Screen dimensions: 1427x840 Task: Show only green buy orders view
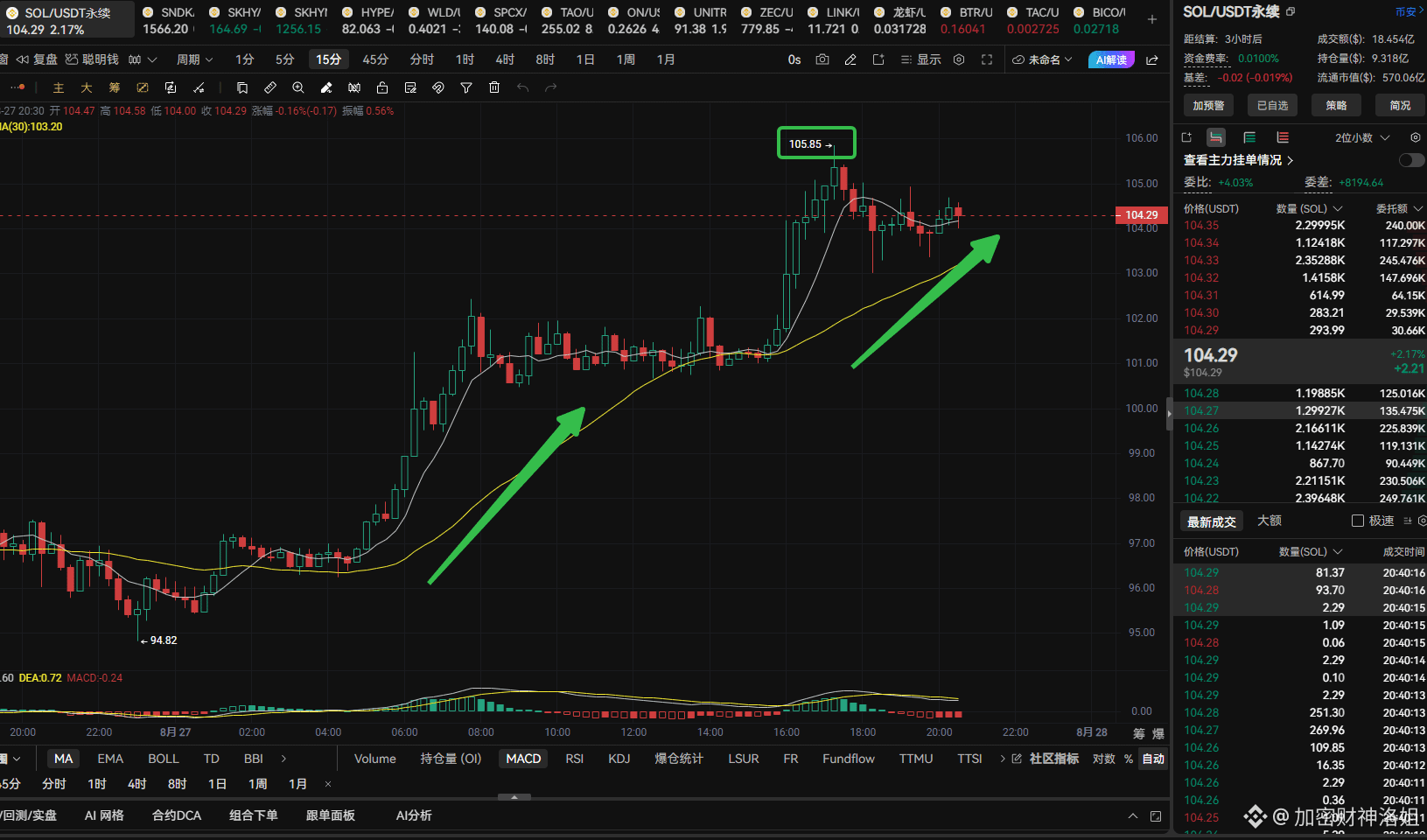pyautogui.click(x=1249, y=137)
